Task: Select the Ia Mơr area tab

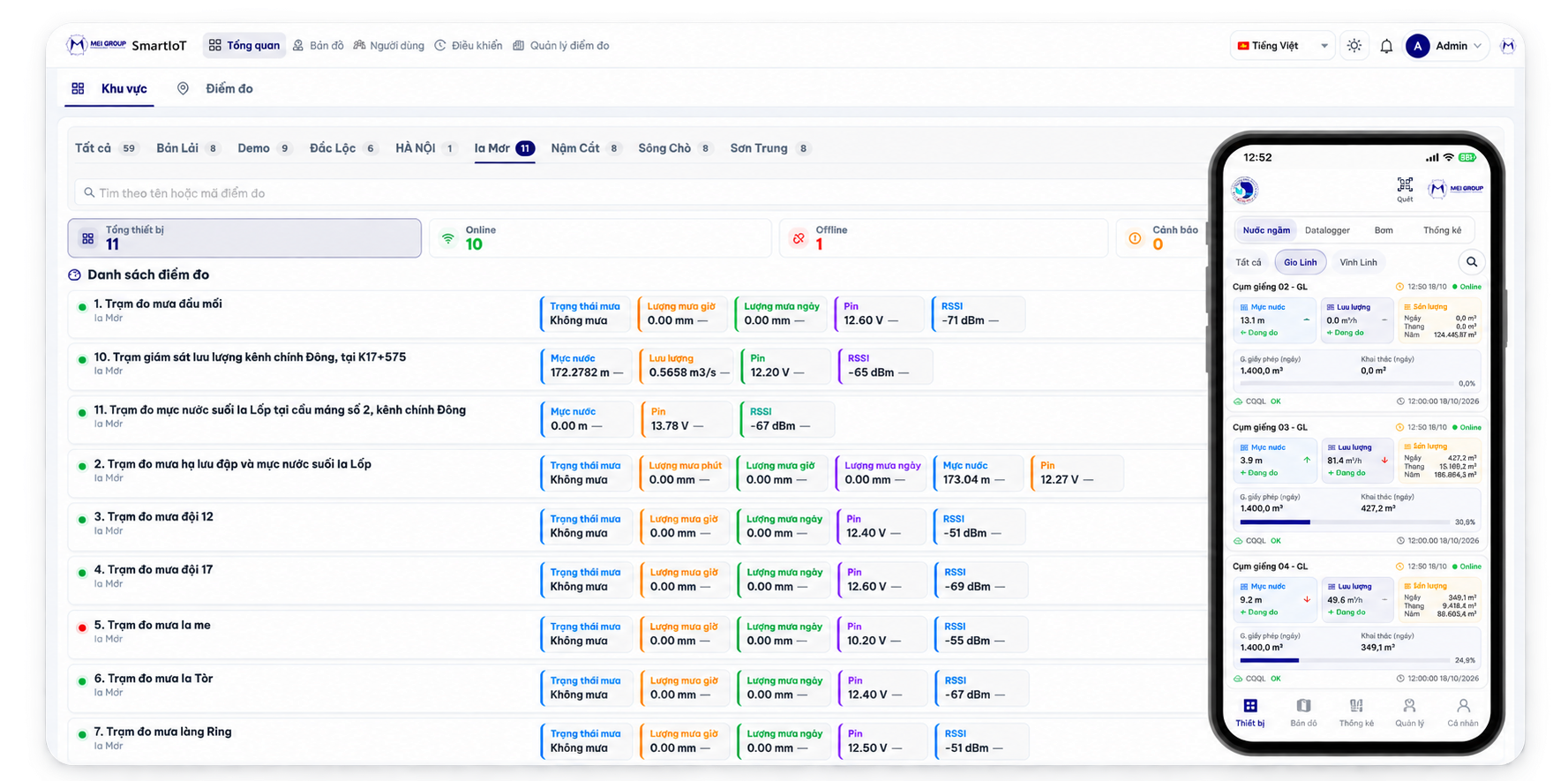Action: pos(504,148)
